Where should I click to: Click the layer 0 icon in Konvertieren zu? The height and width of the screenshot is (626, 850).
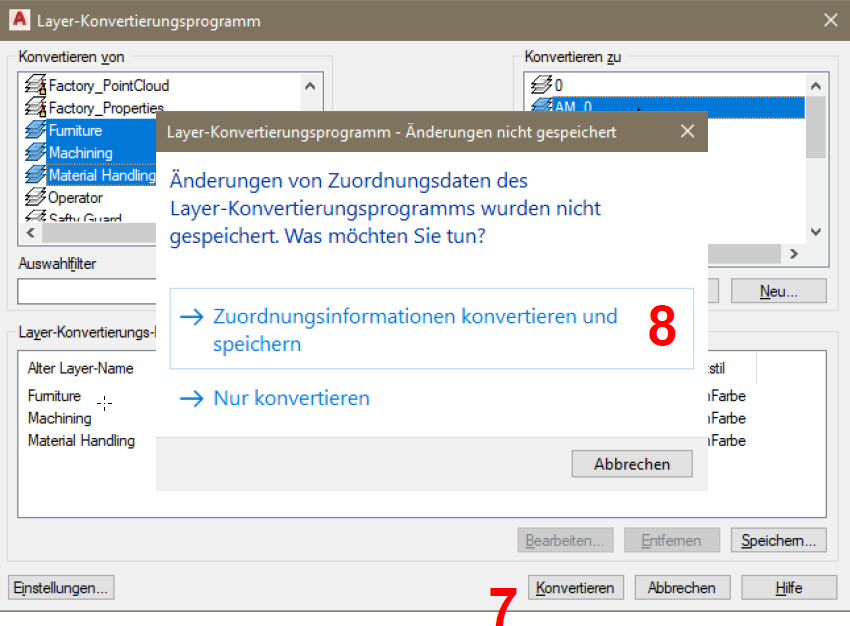[x=541, y=85]
